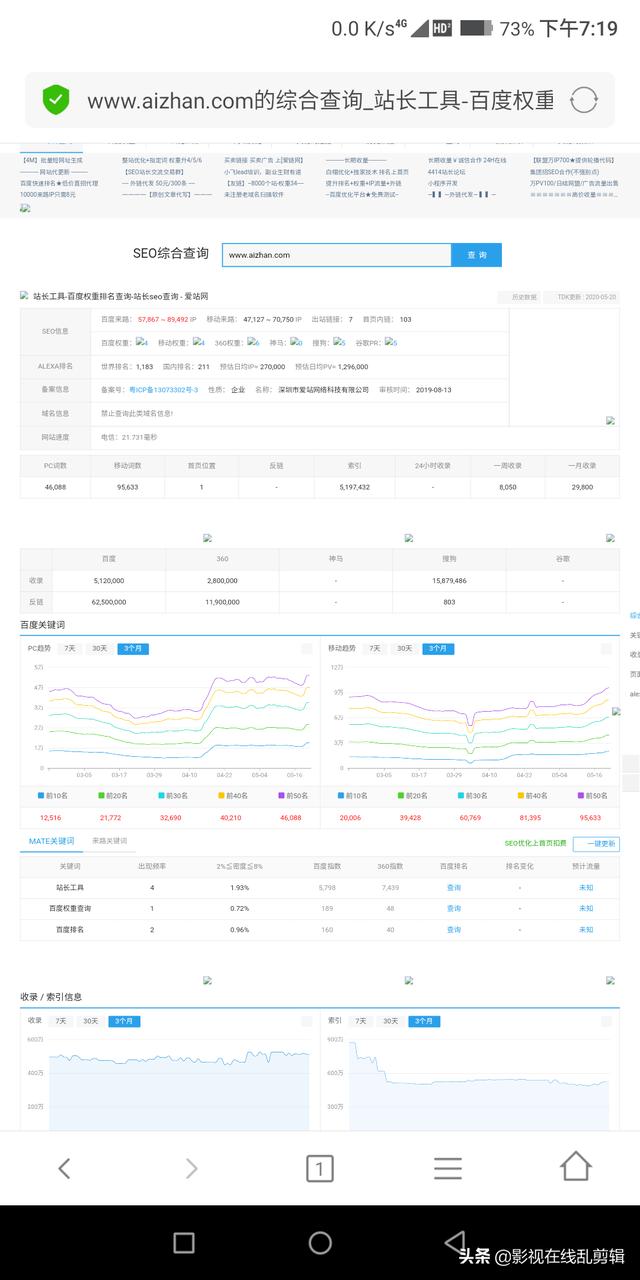Click the 360权重 rank badge icon
Screen dimensions: 640x1280
[x=253, y=342]
